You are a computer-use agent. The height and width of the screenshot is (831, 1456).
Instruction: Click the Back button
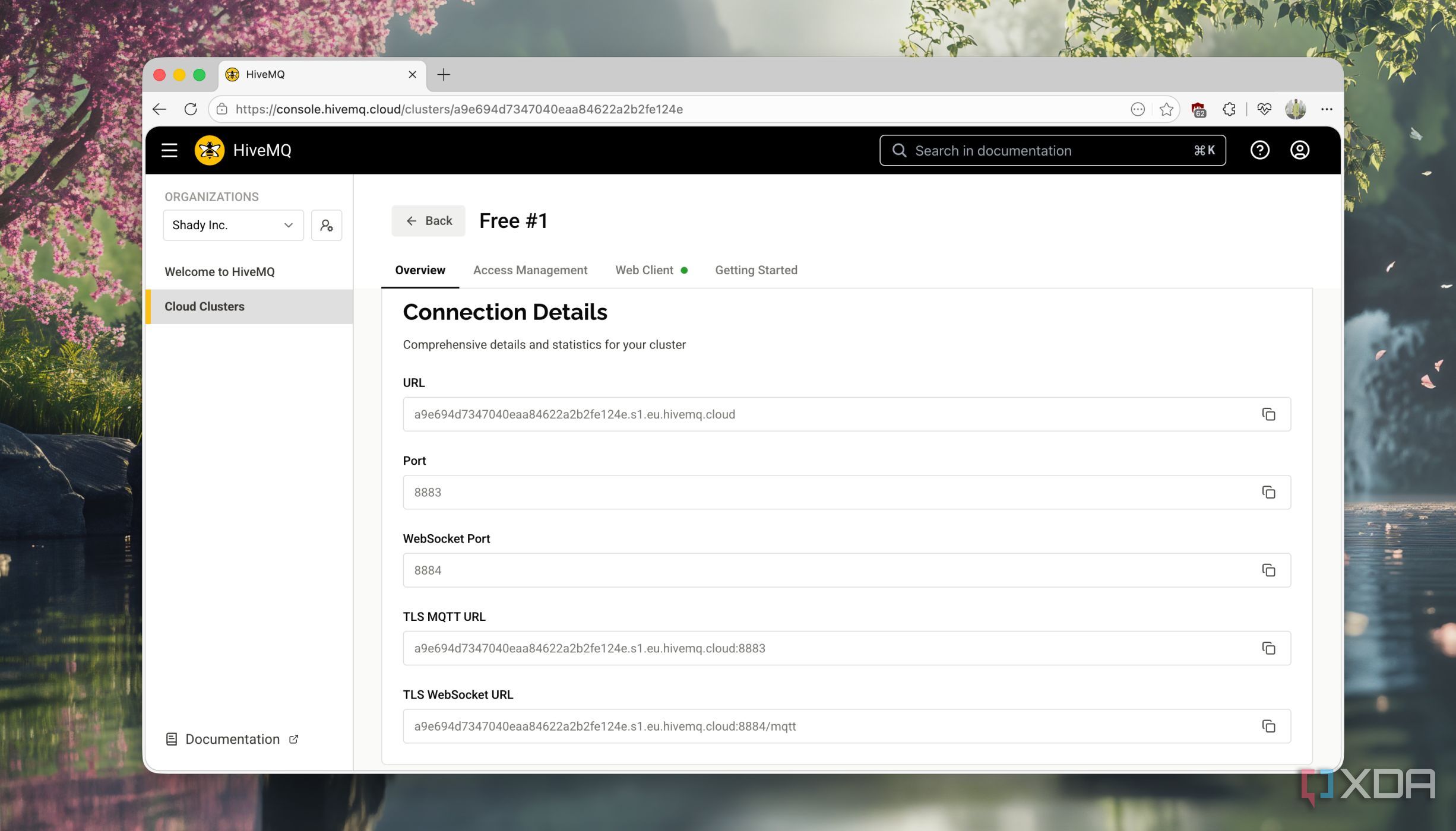428,221
